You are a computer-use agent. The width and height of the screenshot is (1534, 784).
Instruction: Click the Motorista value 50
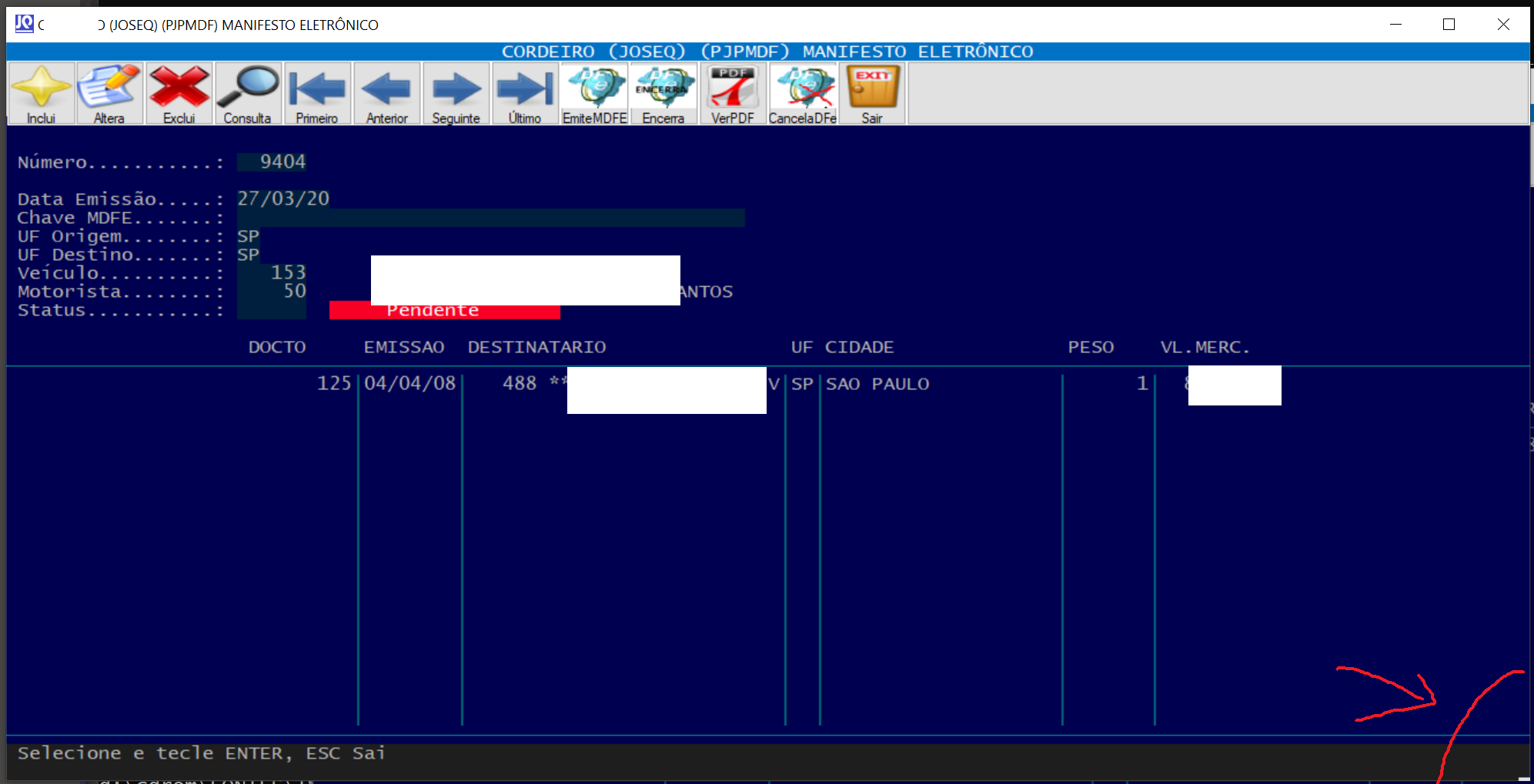tap(295, 292)
